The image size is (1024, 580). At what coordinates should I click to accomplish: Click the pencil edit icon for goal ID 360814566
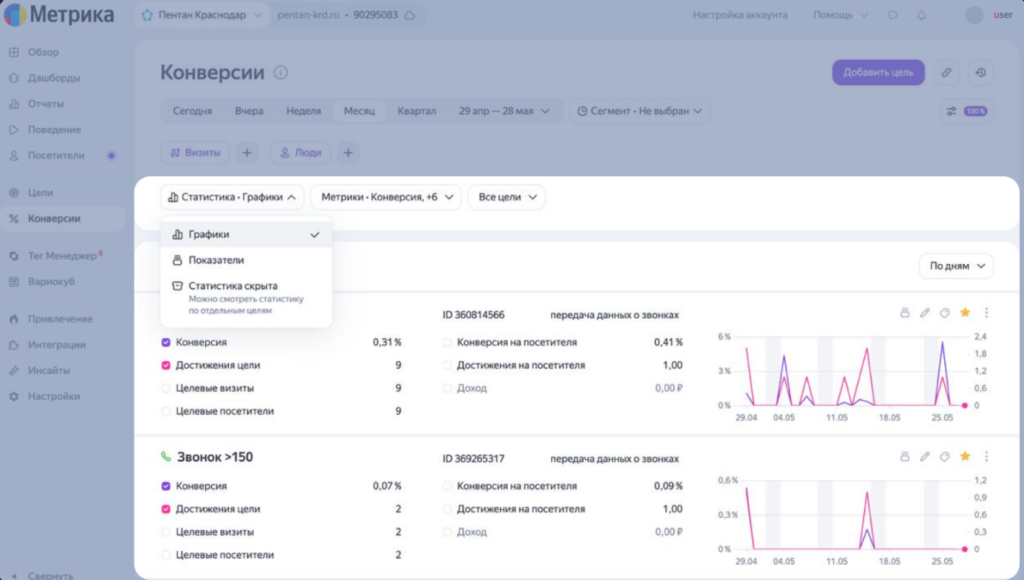(x=925, y=313)
